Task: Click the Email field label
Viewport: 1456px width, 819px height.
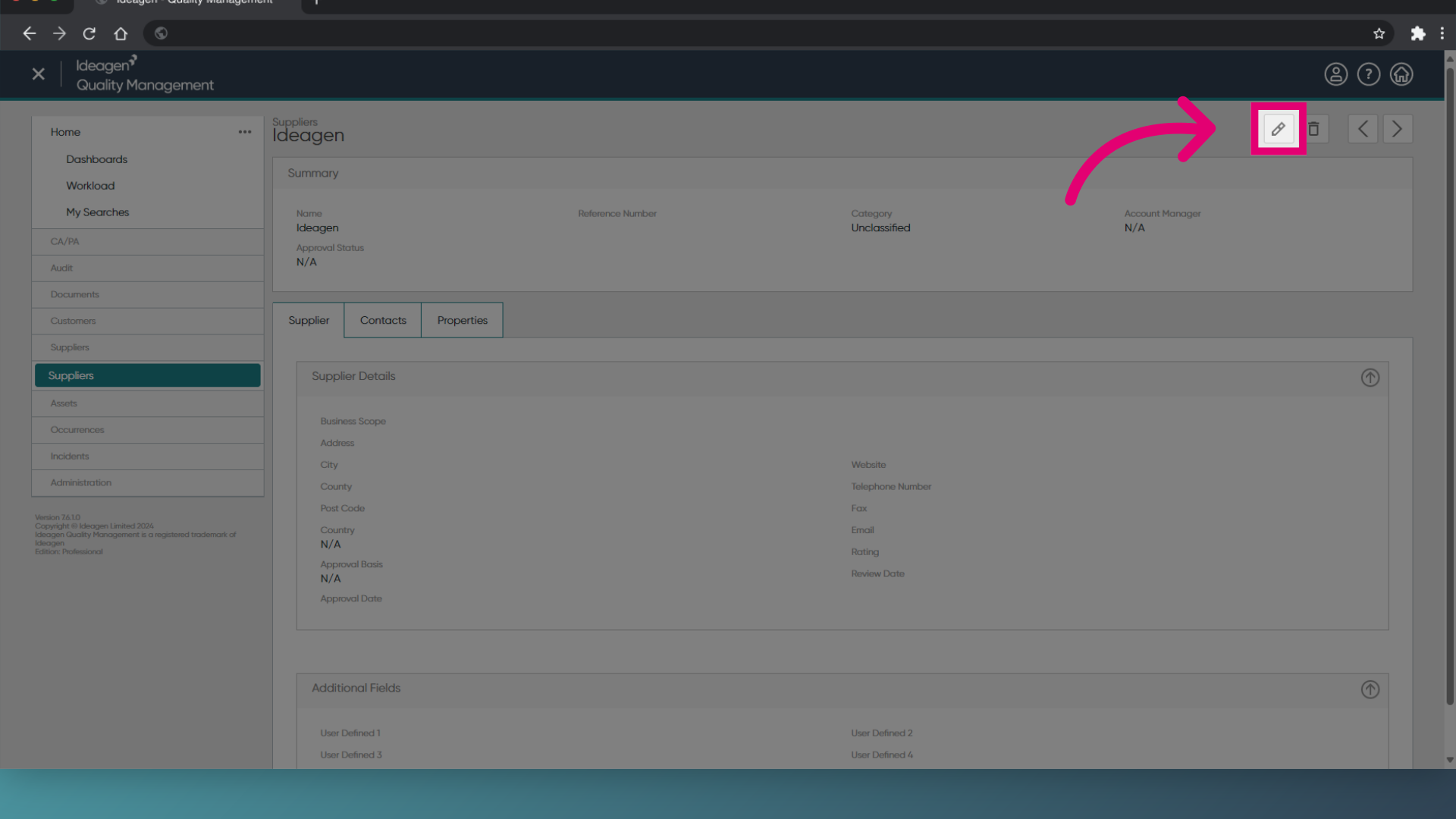Action: (x=862, y=531)
